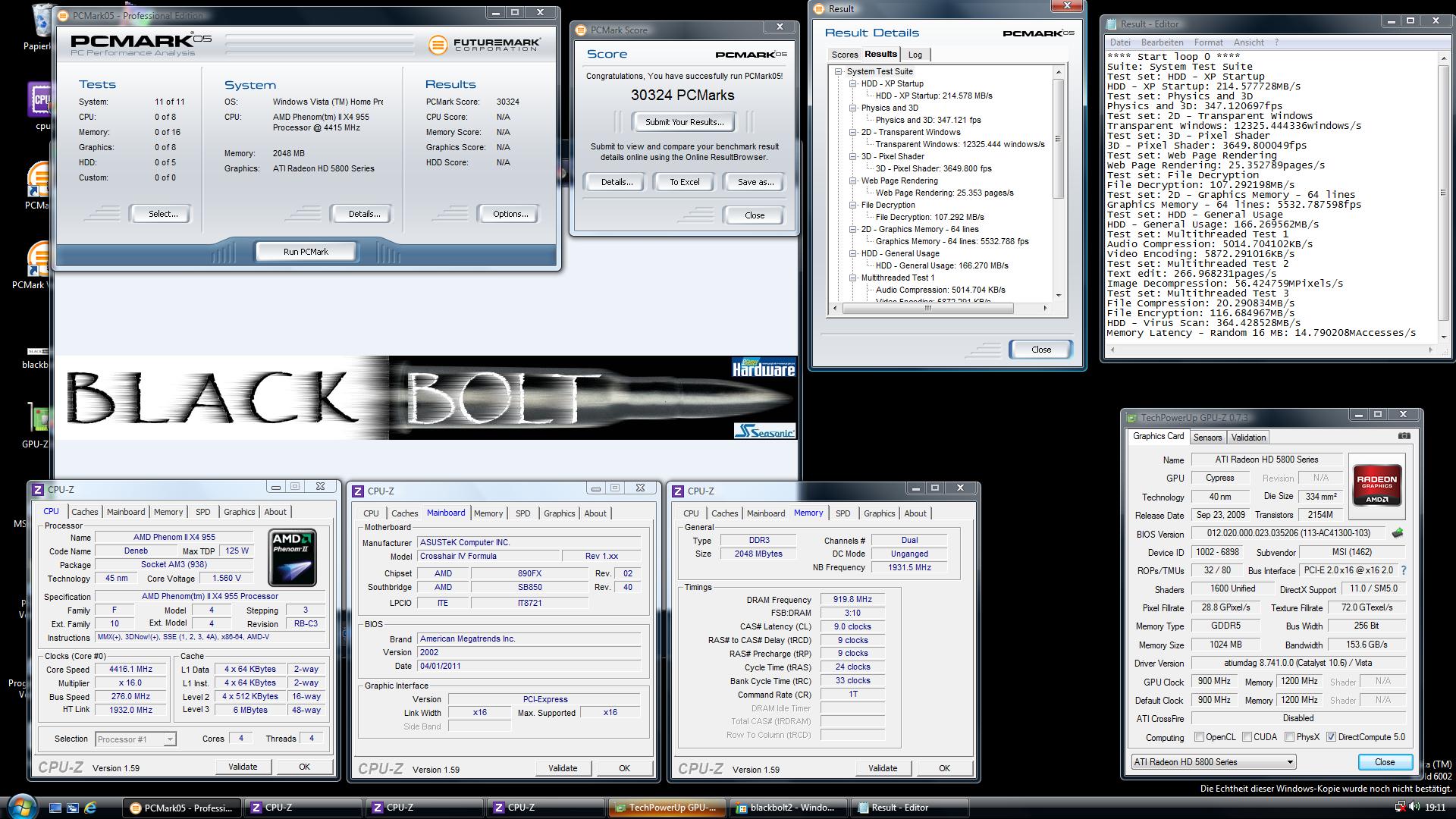1456x819 pixels.
Task: Click the GPU-Z screenshot camera icon
Action: click(x=1404, y=436)
